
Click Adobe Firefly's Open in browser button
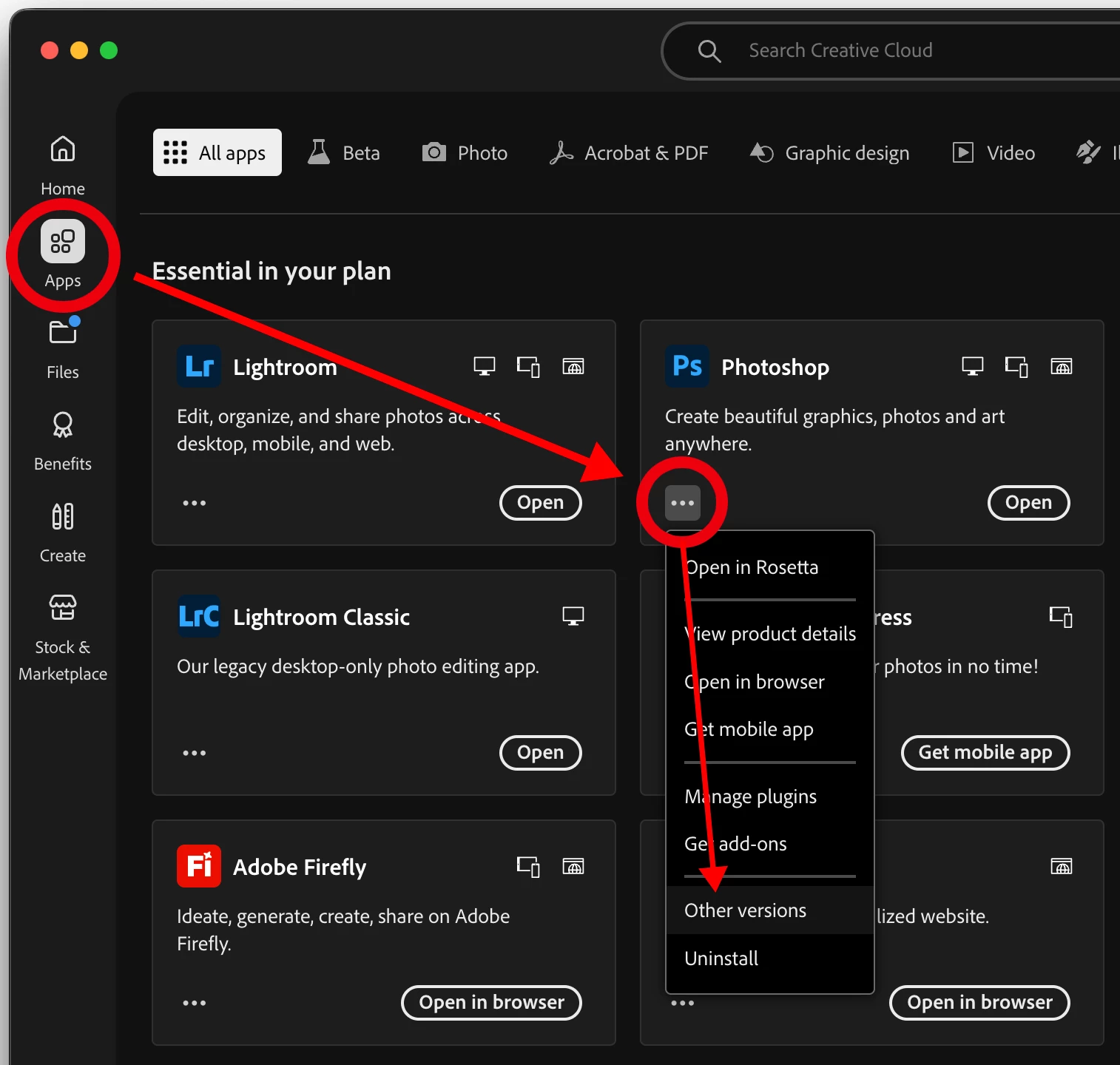492,1003
